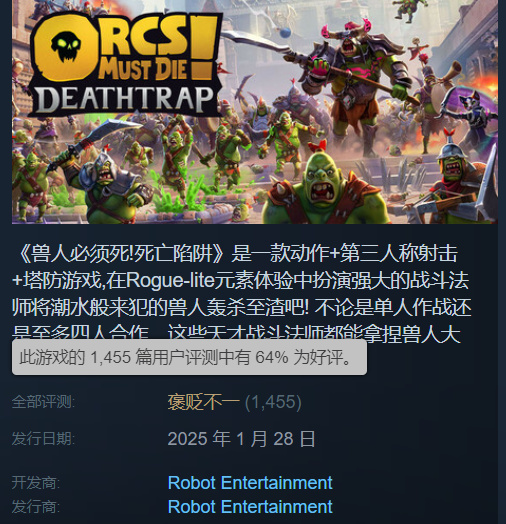Click the word Rogue-lite in the description
The width and height of the screenshot is (506, 524).
click(170, 281)
